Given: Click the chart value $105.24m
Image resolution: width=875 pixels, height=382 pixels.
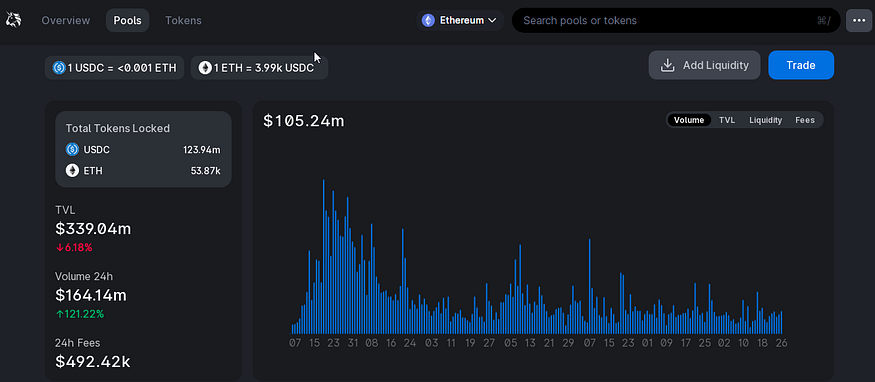Looking at the screenshot, I should pyautogui.click(x=304, y=120).
